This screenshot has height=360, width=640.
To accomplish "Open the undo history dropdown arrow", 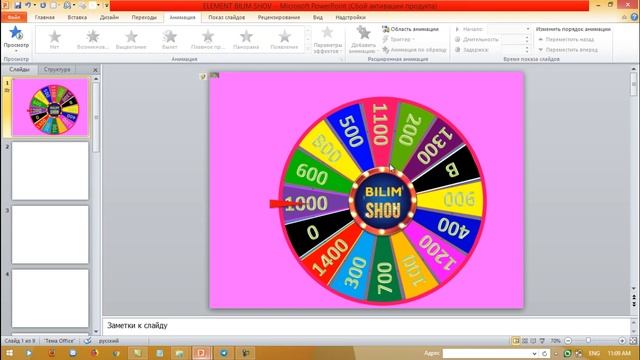I will click(35, 5).
